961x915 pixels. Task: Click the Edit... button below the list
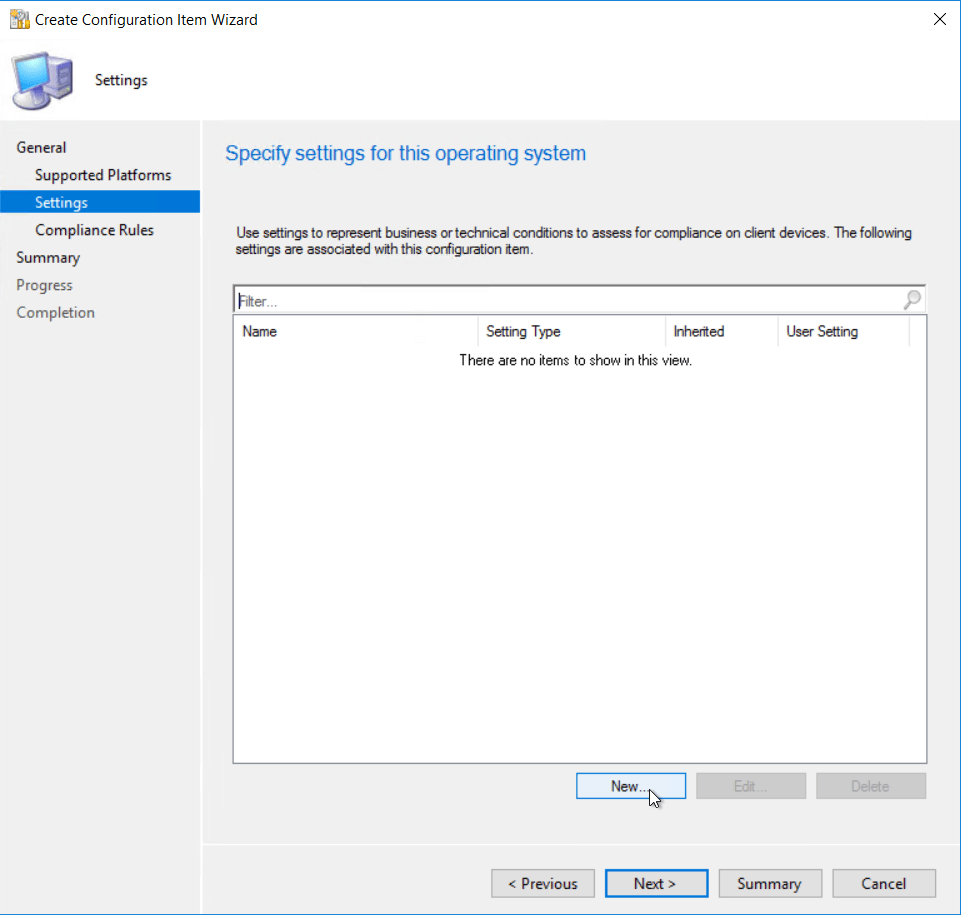tap(750, 786)
